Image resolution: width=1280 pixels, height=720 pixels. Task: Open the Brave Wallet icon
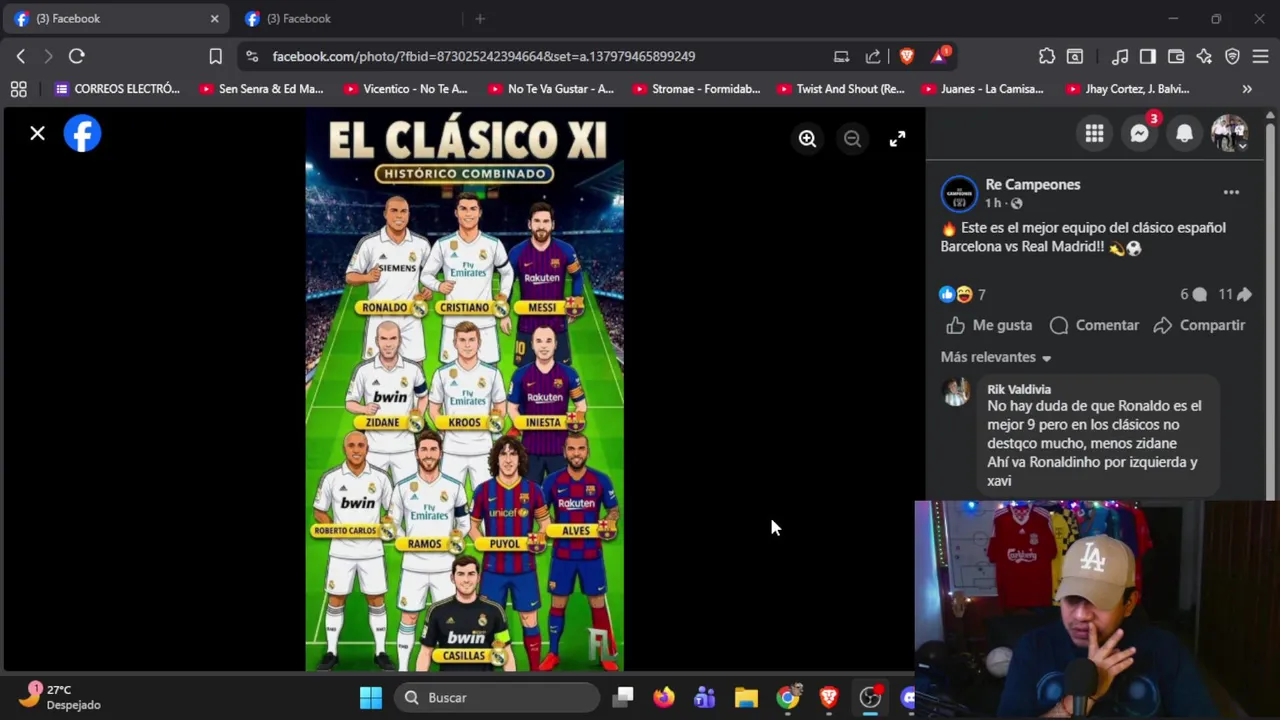1176,56
